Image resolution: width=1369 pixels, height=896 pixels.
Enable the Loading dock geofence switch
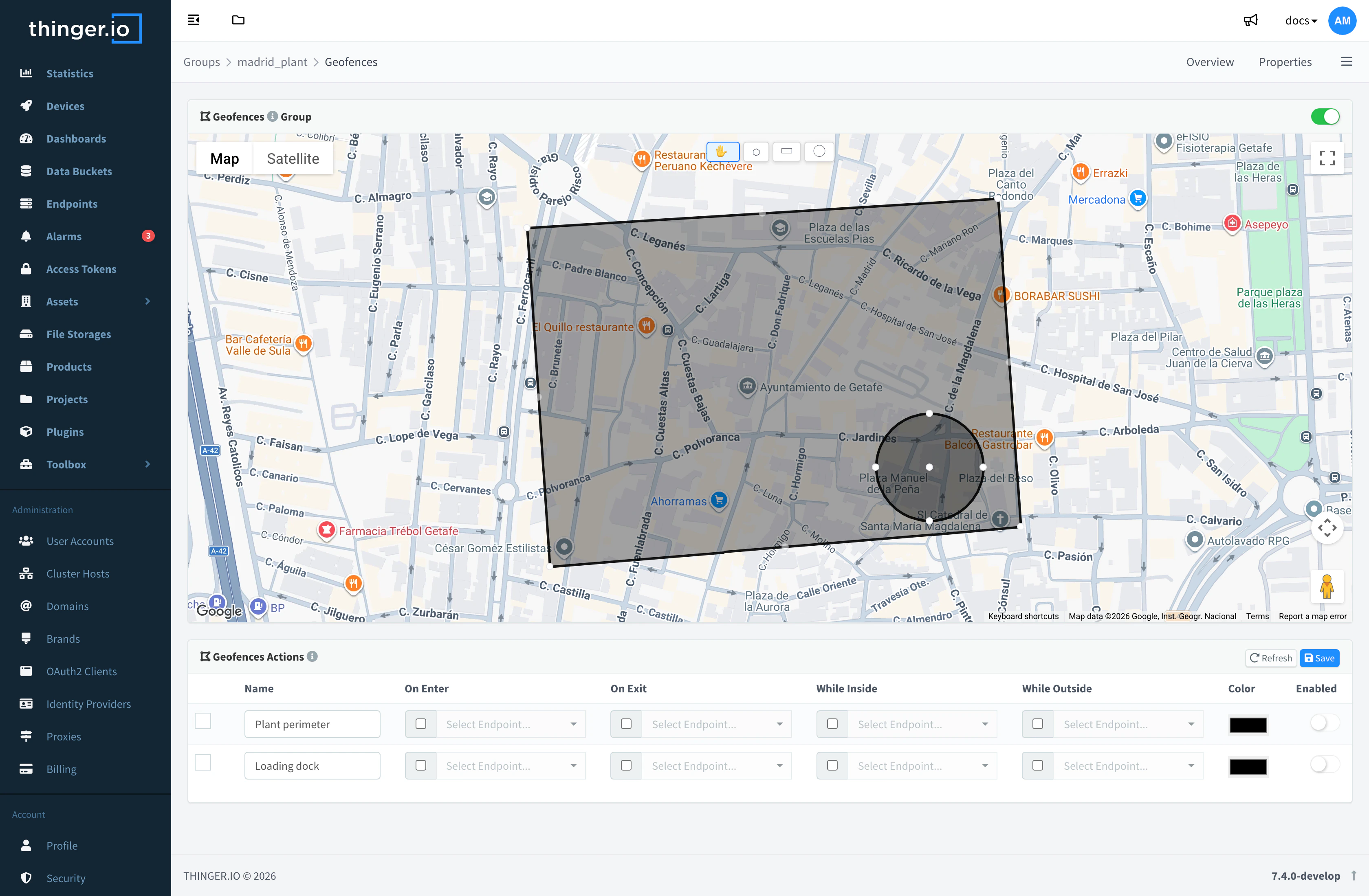pyautogui.click(x=1325, y=764)
